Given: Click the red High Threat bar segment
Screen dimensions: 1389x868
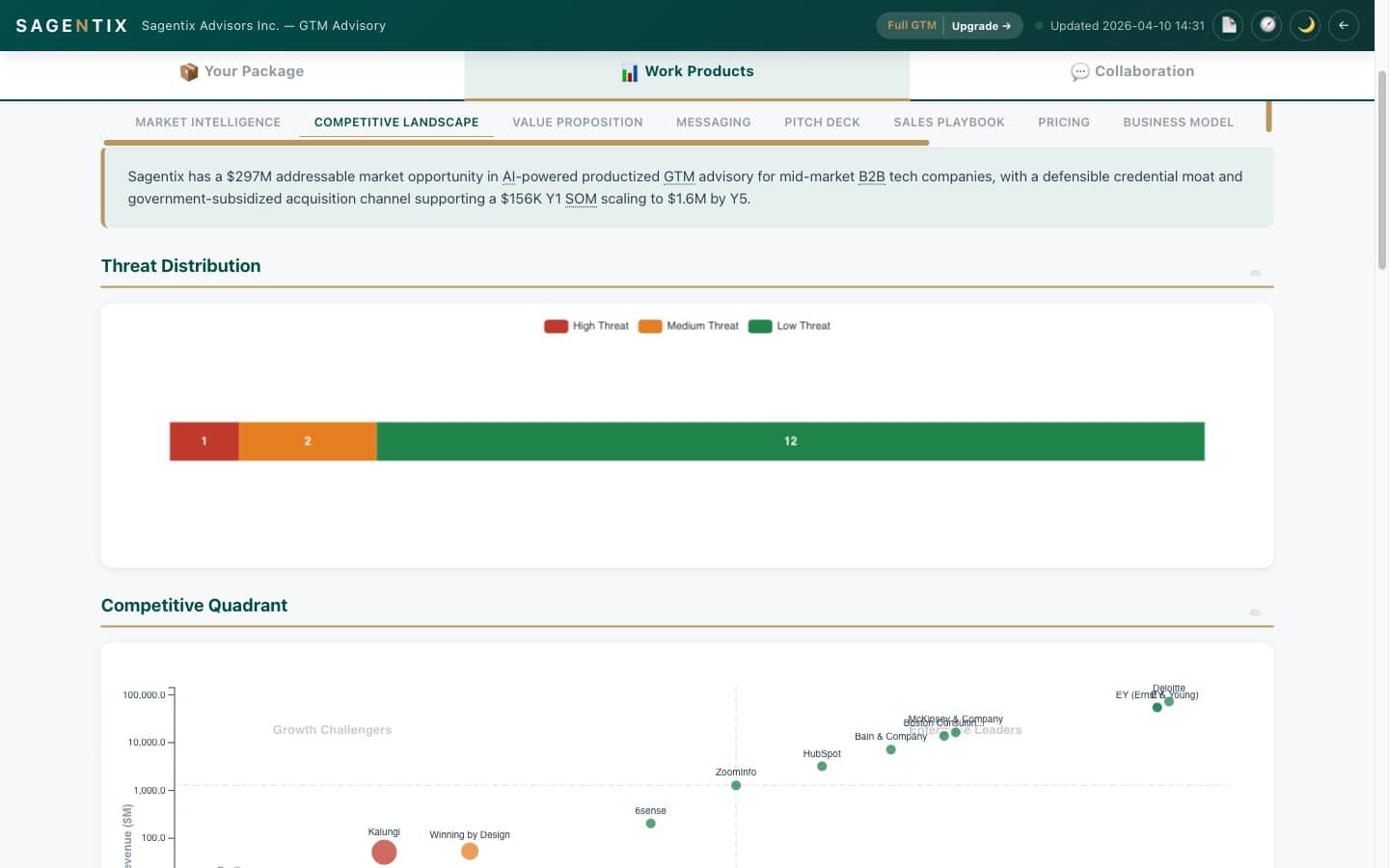Looking at the screenshot, I should pyautogui.click(x=204, y=441).
